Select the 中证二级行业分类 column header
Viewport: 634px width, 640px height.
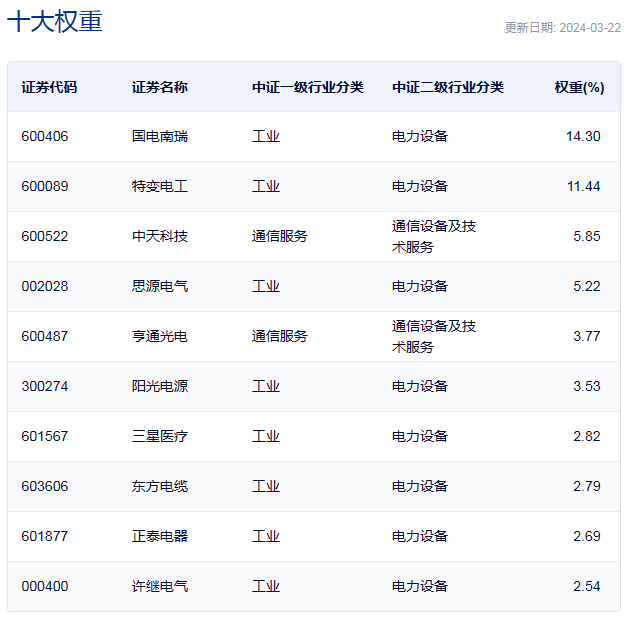[x=448, y=87]
